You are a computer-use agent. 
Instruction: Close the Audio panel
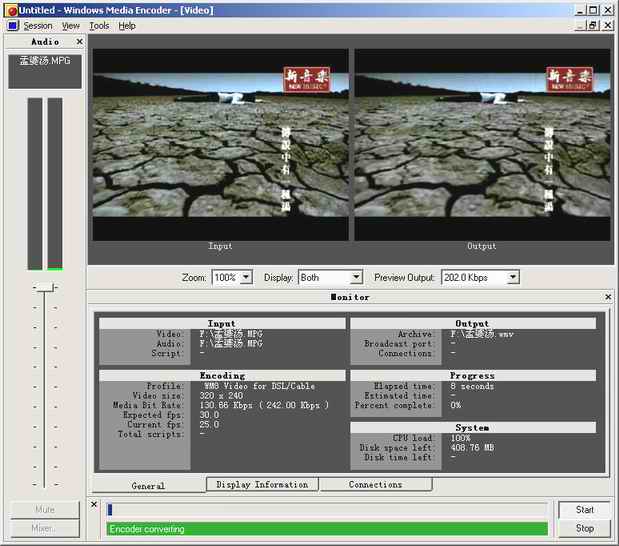(78, 42)
